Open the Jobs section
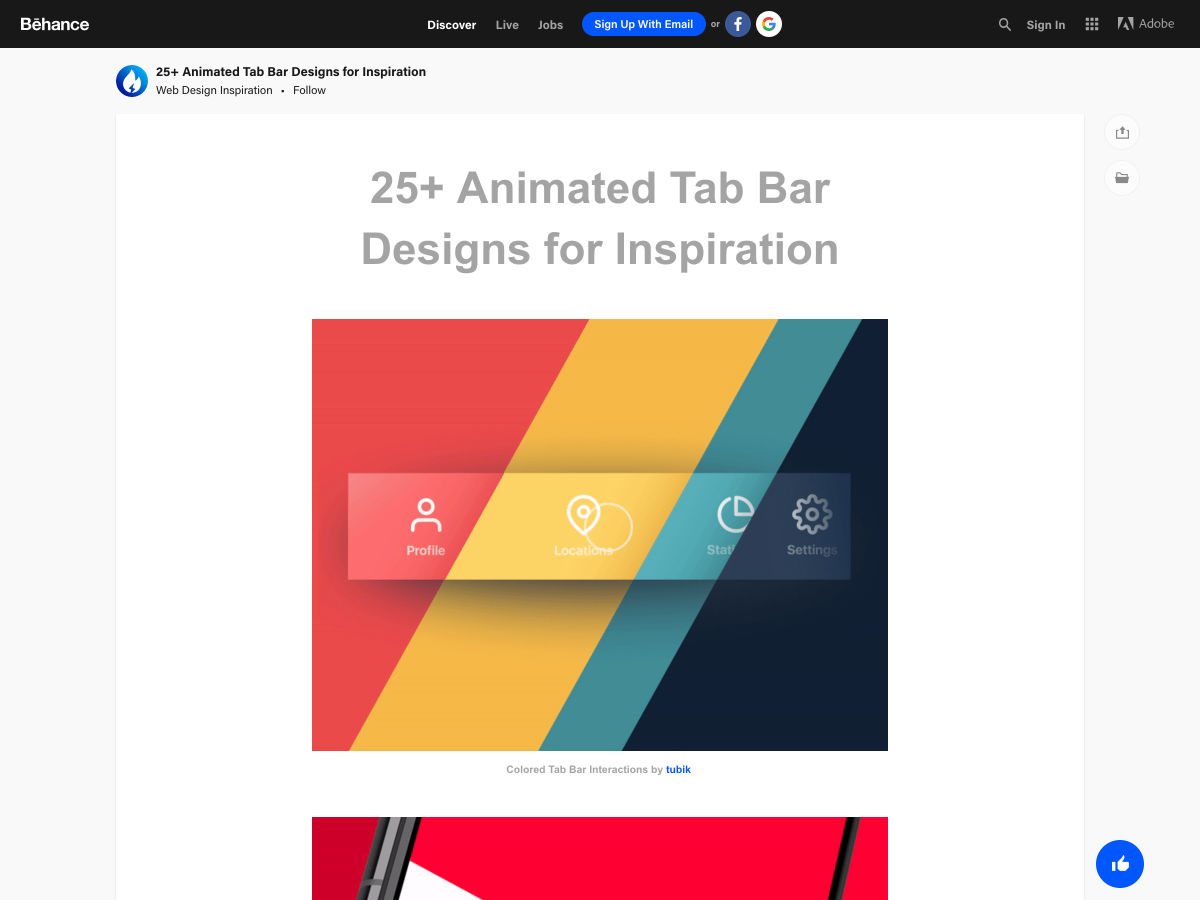 coord(550,25)
